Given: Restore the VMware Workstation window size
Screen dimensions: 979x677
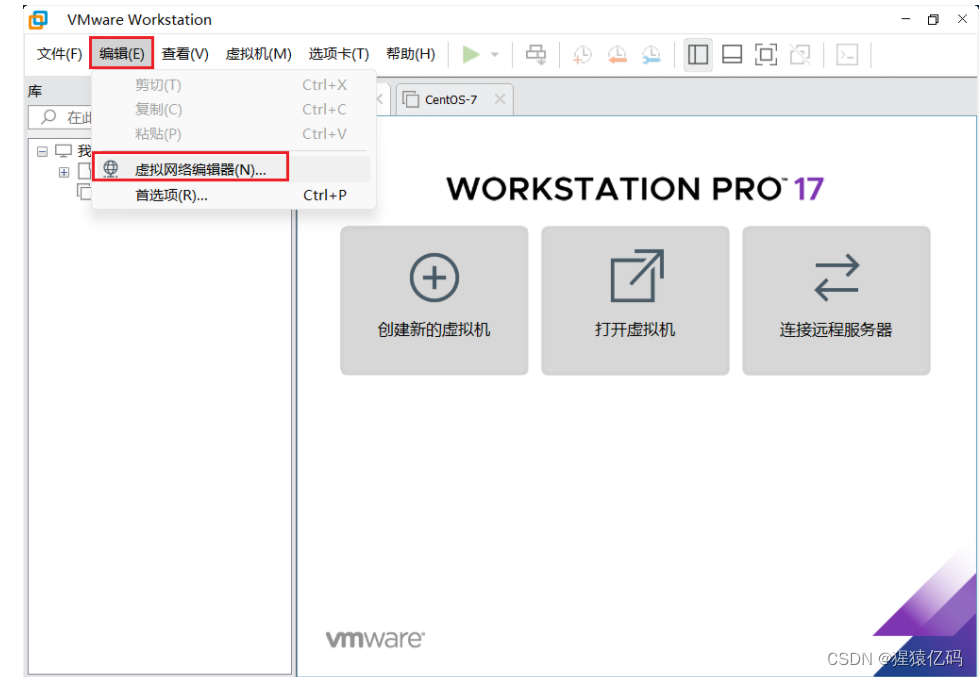Looking at the screenshot, I should point(933,19).
